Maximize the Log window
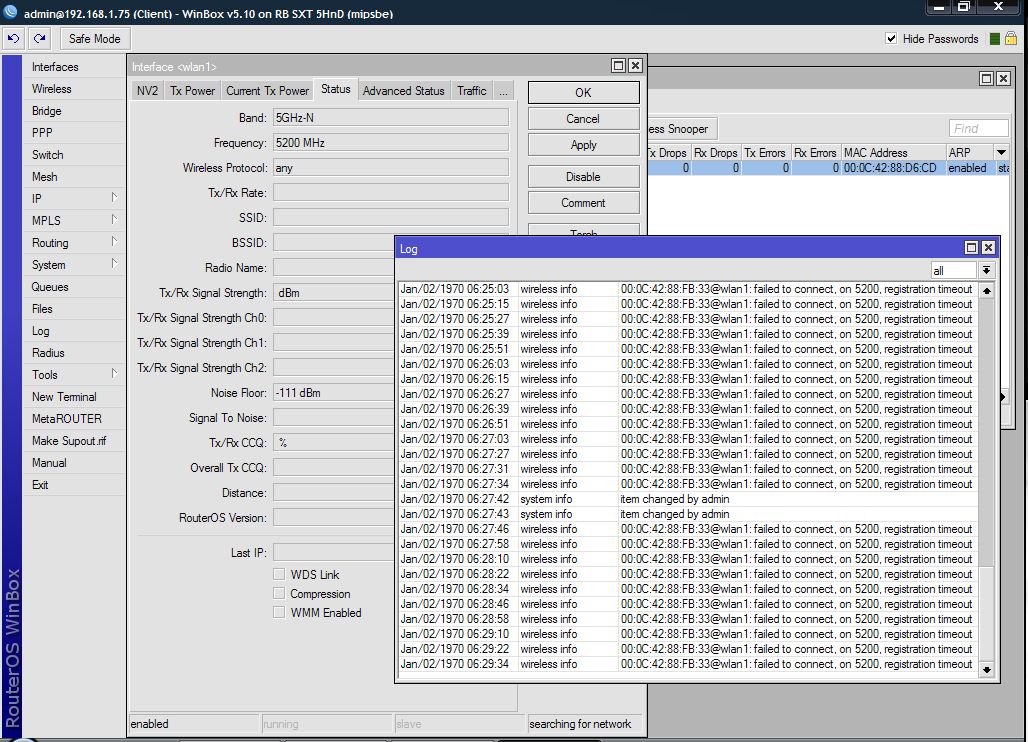The width and height of the screenshot is (1028, 742). click(972, 248)
